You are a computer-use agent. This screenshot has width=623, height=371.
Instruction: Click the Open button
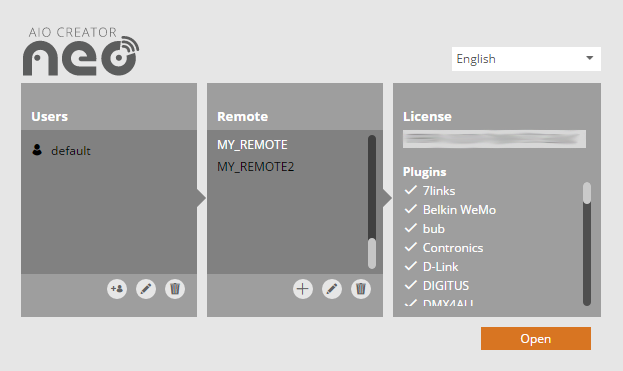pyautogui.click(x=536, y=338)
